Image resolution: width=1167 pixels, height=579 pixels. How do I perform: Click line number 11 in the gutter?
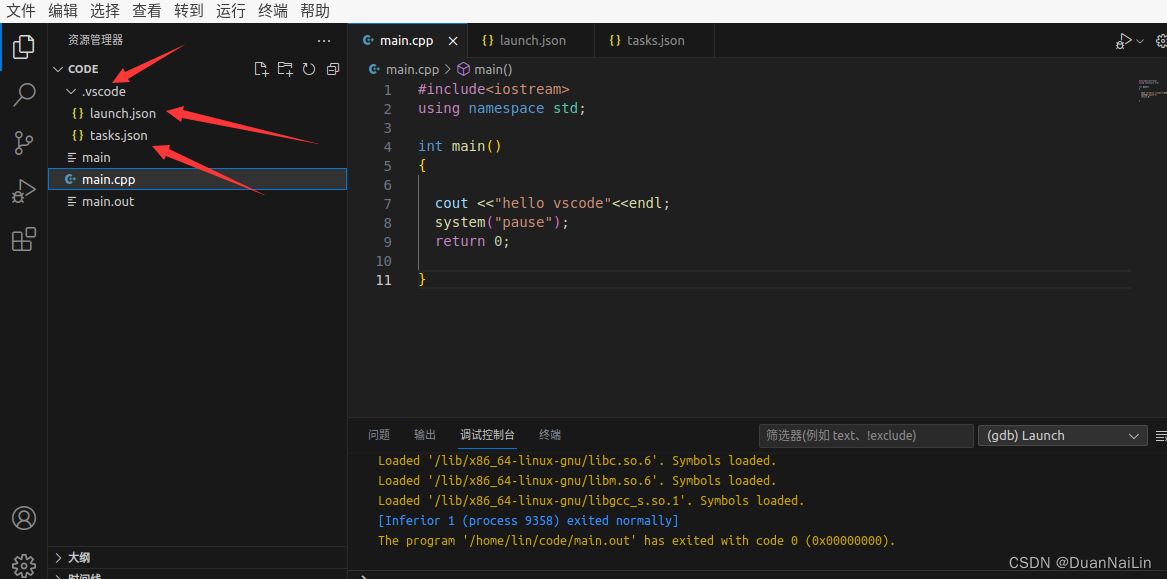383,280
